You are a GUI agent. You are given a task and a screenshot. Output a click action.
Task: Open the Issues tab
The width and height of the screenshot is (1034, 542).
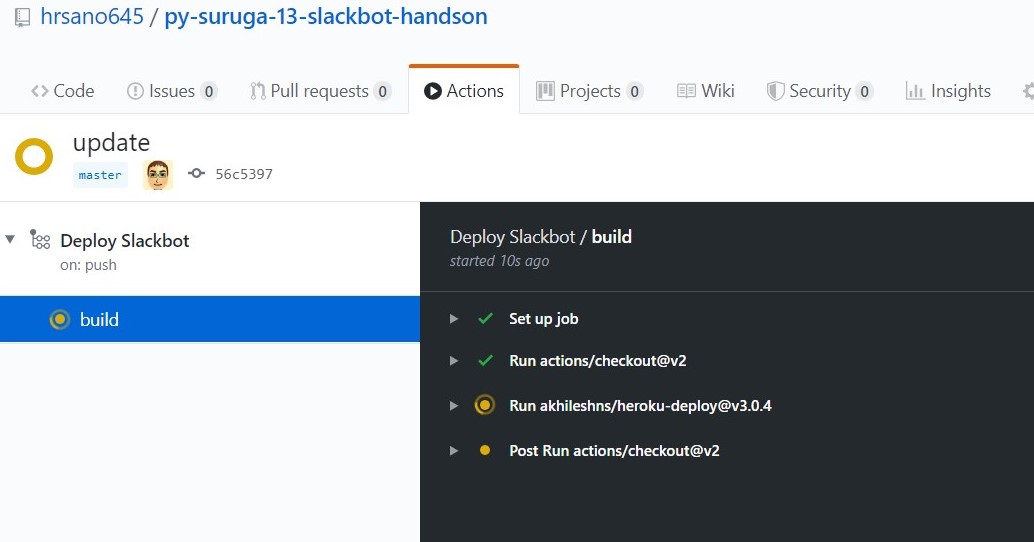coord(171,91)
